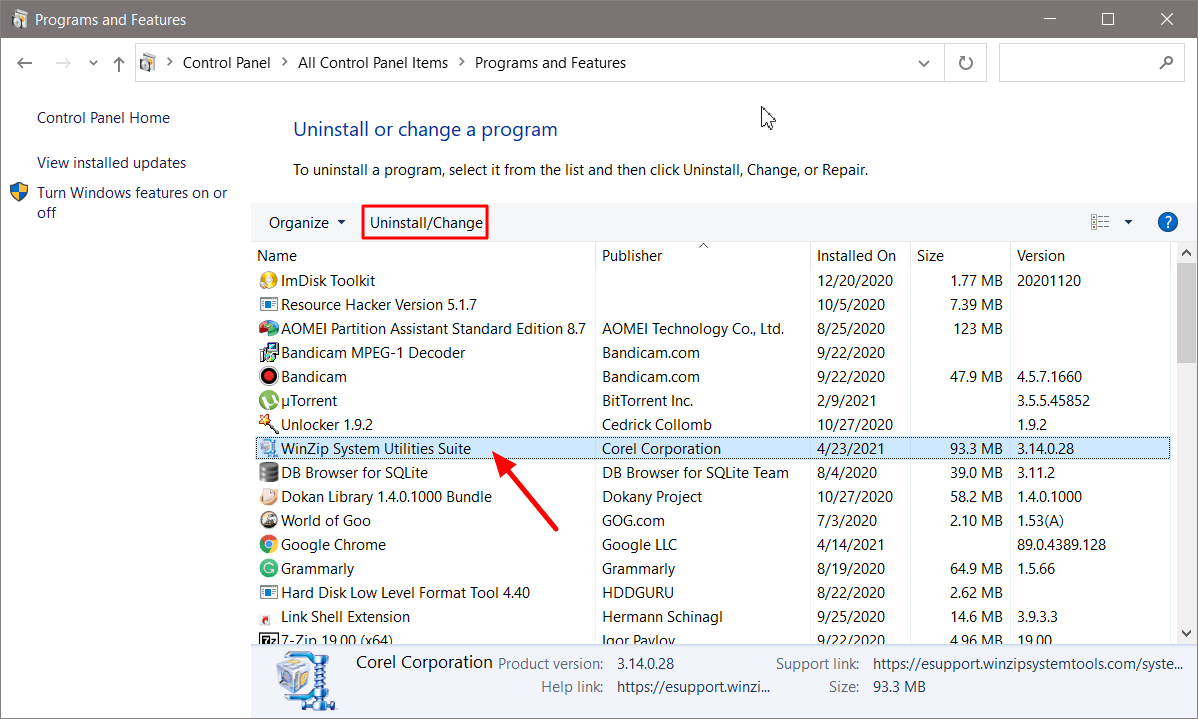Click the Refresh icon beside the address bar
The width and height of the screenshot is (1198, 719).
(x=965, y=62)
